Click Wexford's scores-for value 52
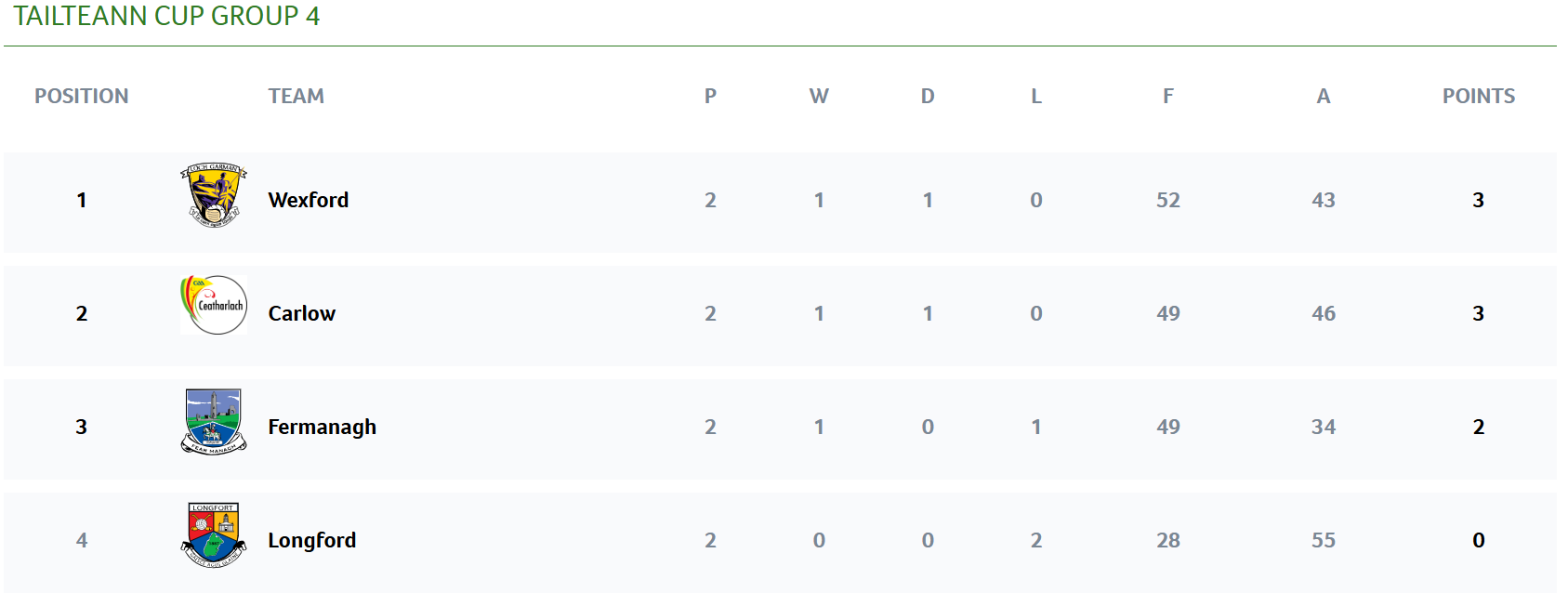This screenshot has width=1568, height=606. coord(1168,200)
